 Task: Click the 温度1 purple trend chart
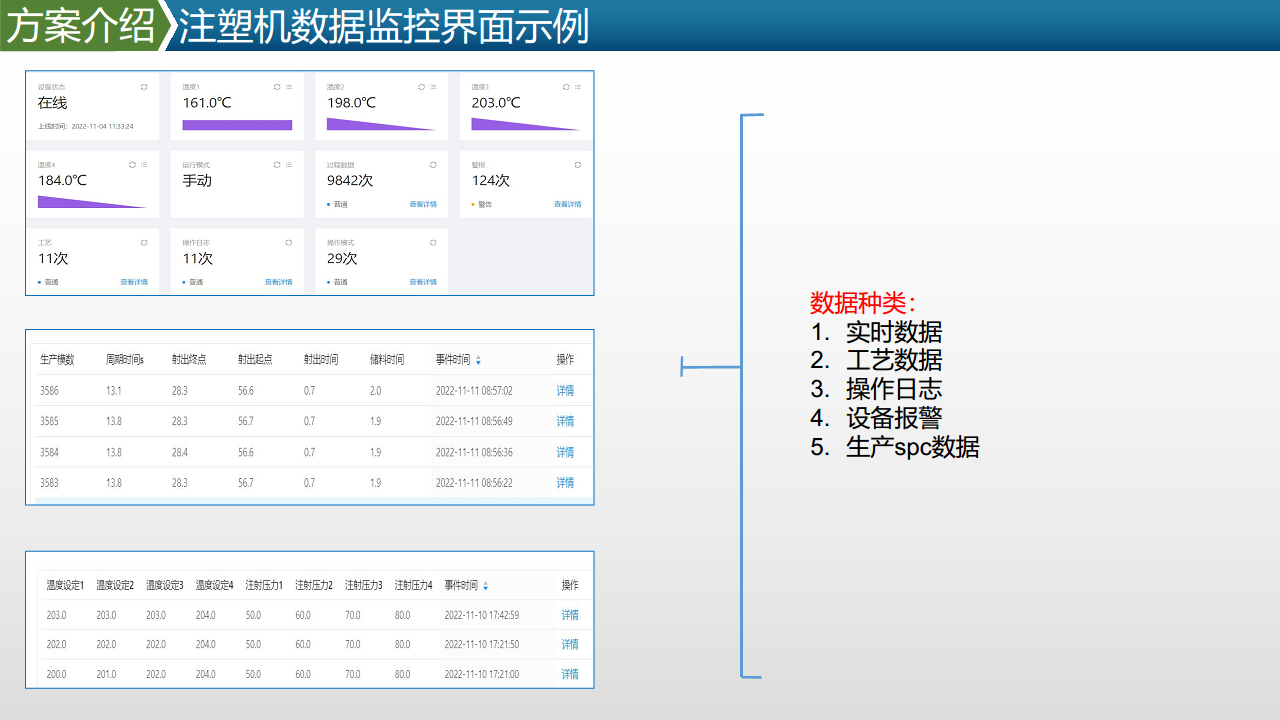(237, 125)
